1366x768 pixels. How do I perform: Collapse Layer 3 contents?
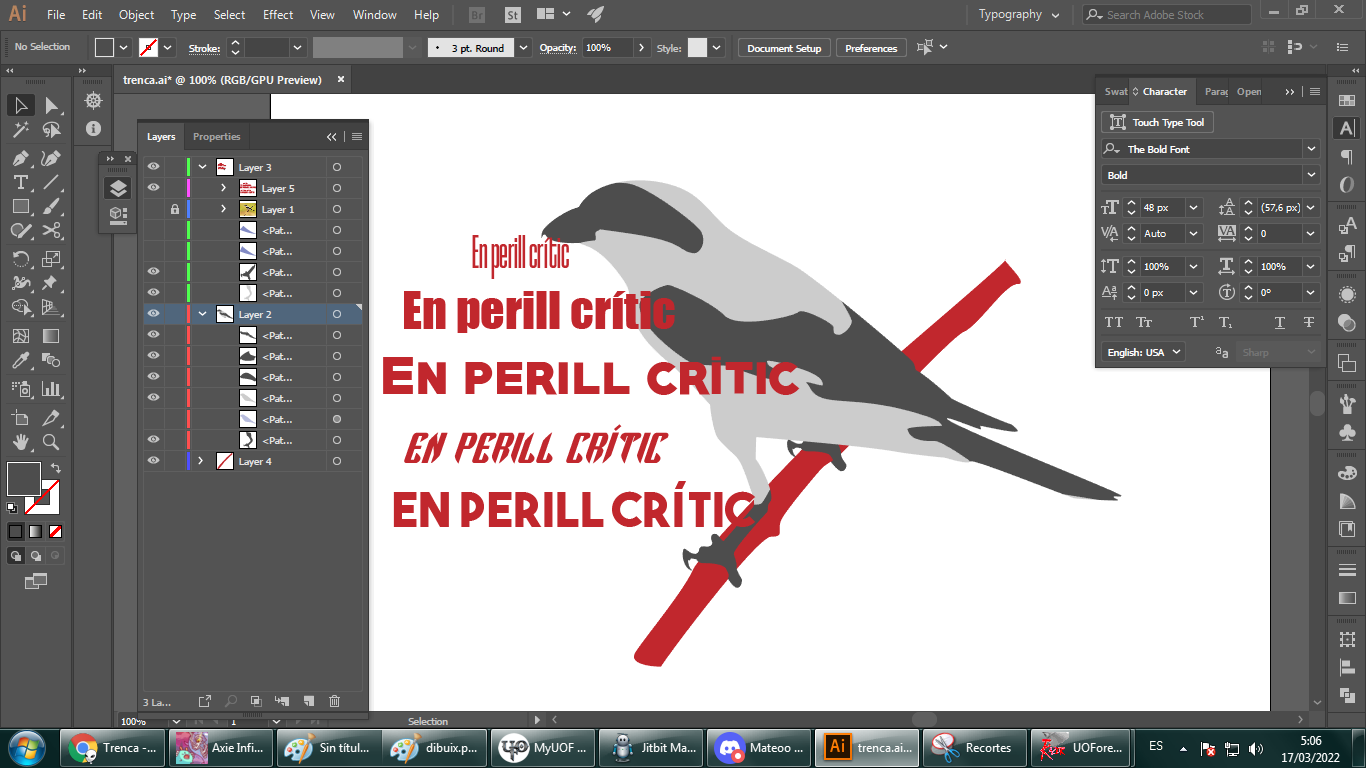202,167
